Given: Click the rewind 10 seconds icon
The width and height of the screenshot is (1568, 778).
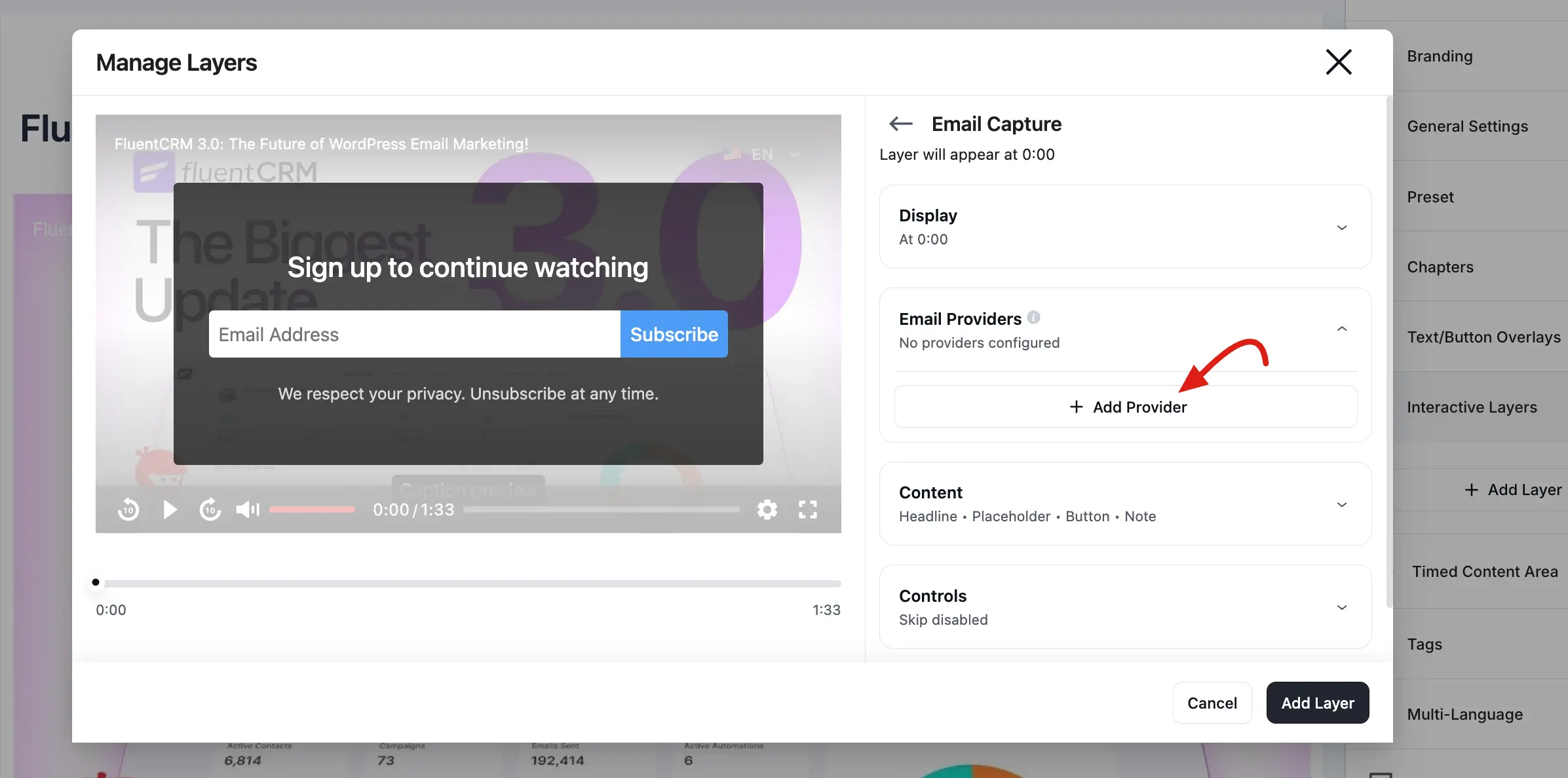Looking at the screenshot, I should point(128,509).
